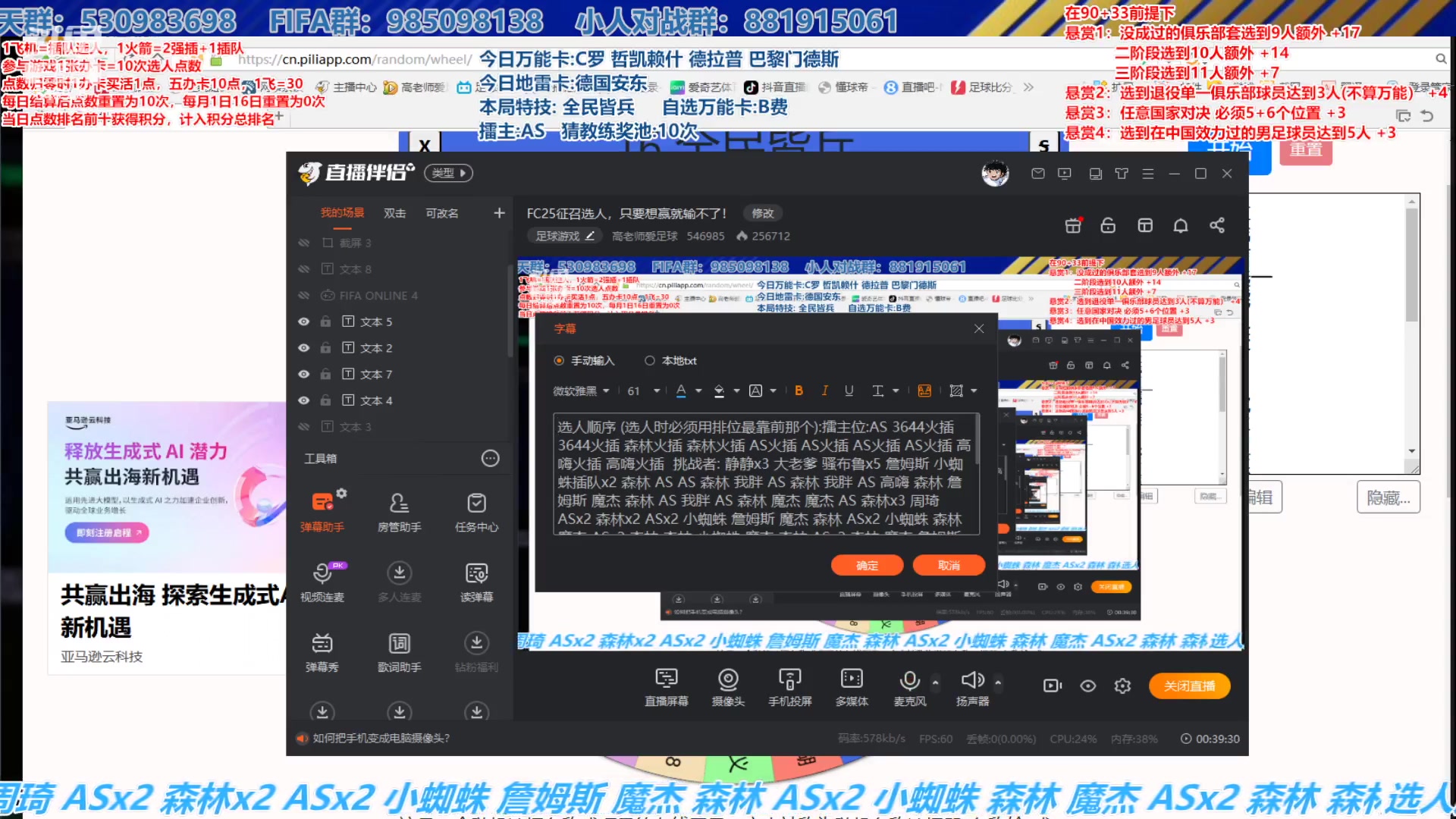
Task: Open the font size 61 dropdown
Action: pos(643,391)
